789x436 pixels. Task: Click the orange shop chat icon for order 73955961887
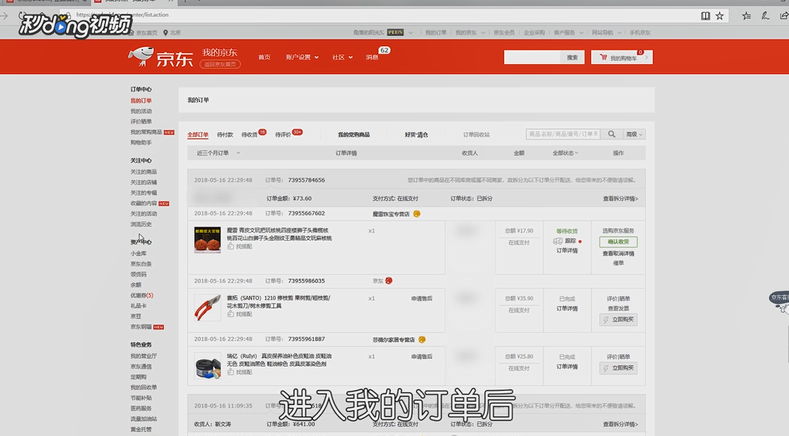(422, 340)
